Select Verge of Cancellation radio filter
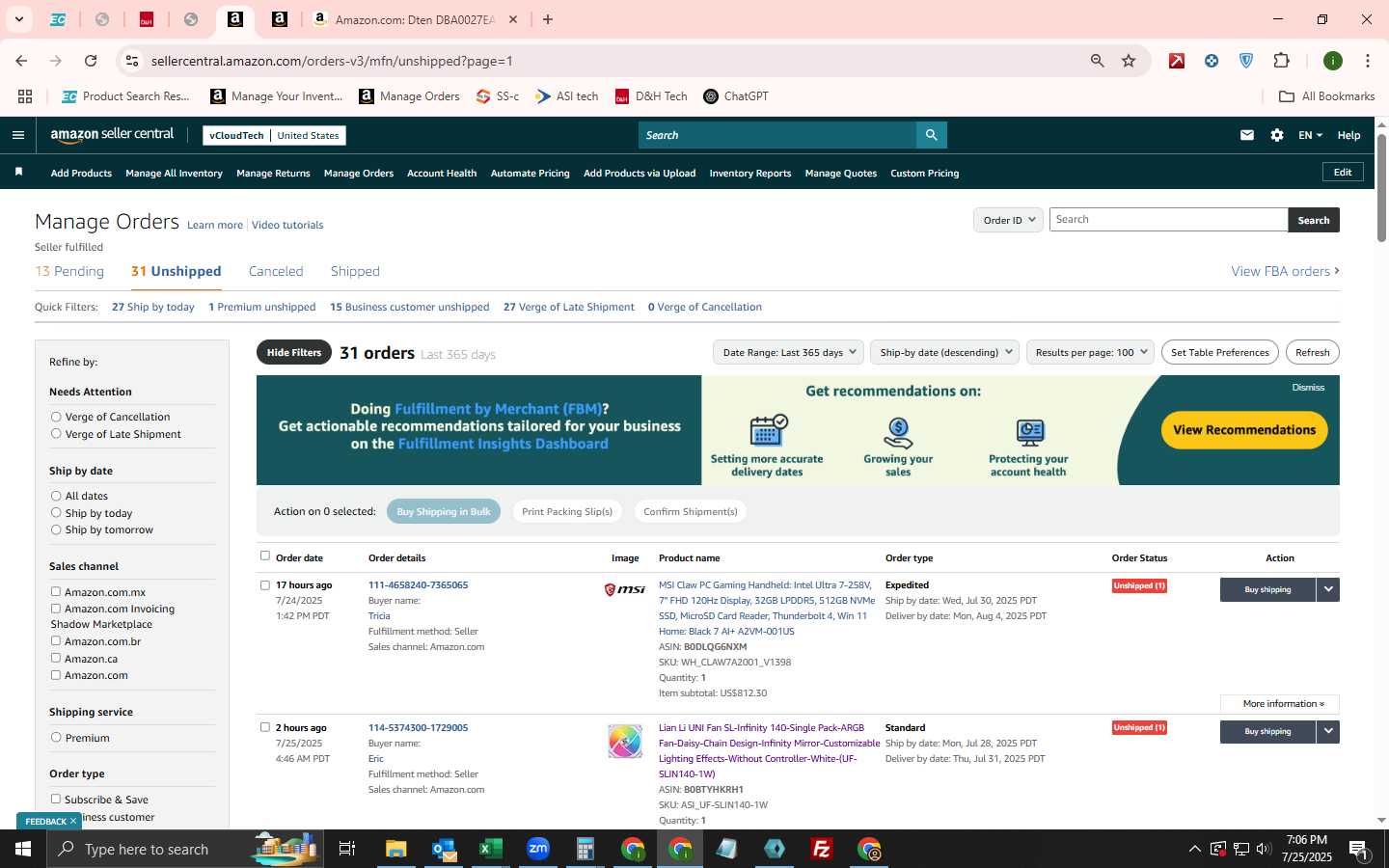 coord(56,417)
